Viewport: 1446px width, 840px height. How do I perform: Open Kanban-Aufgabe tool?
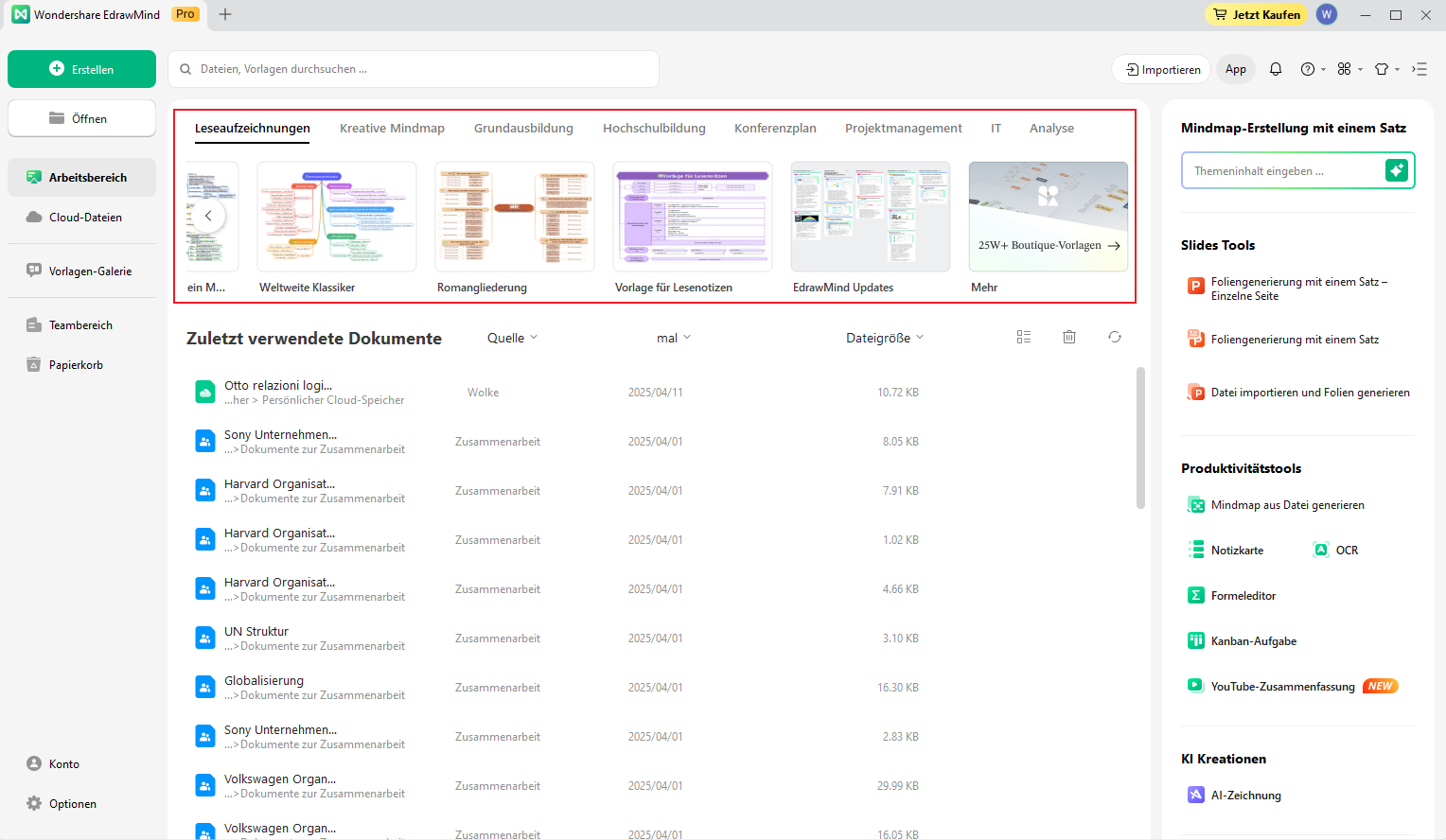coord(1242,641)
